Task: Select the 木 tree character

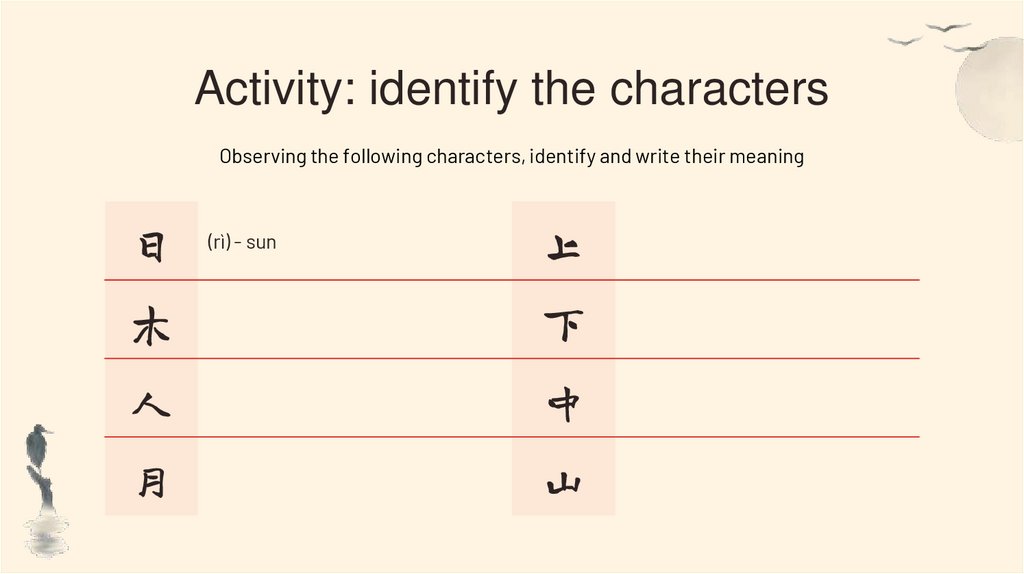Action: pyautogui.click(x=151, y=327)
